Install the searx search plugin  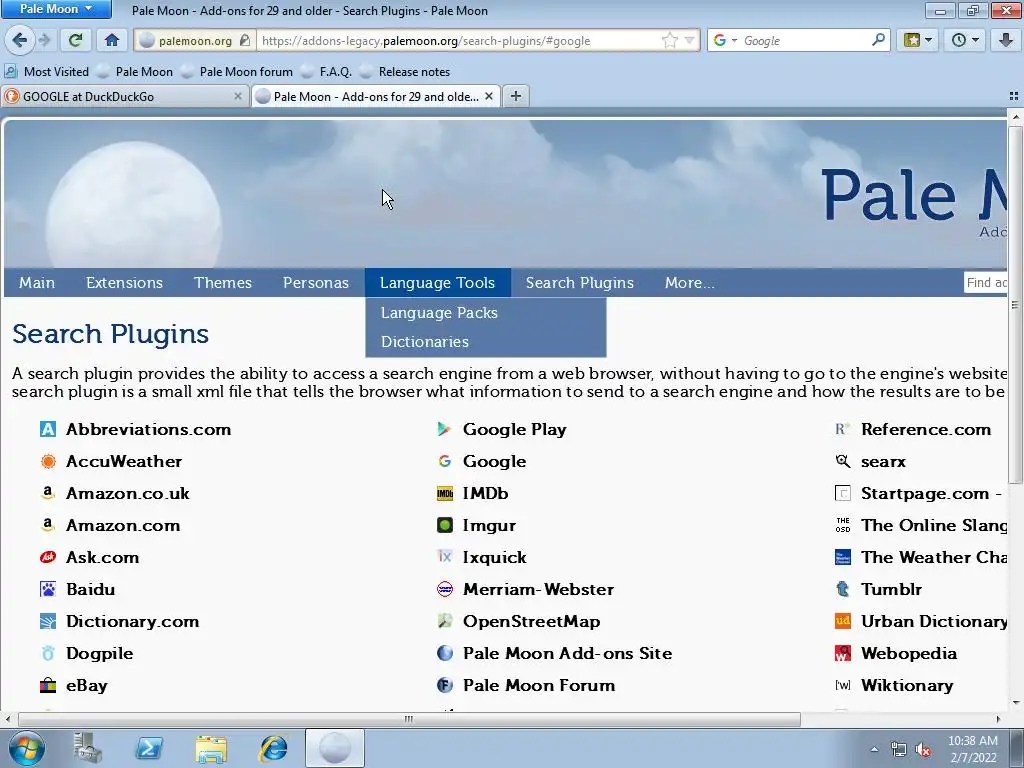[884, 461]
